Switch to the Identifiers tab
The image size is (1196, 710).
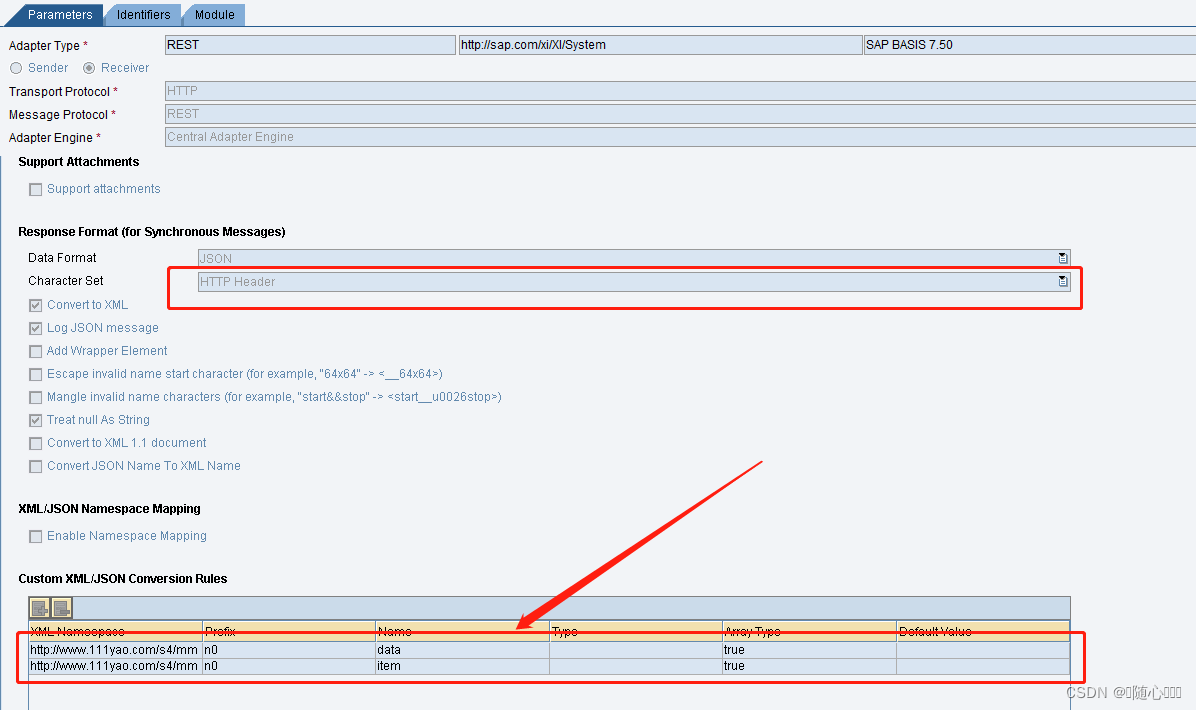click(x=142, y=14)
